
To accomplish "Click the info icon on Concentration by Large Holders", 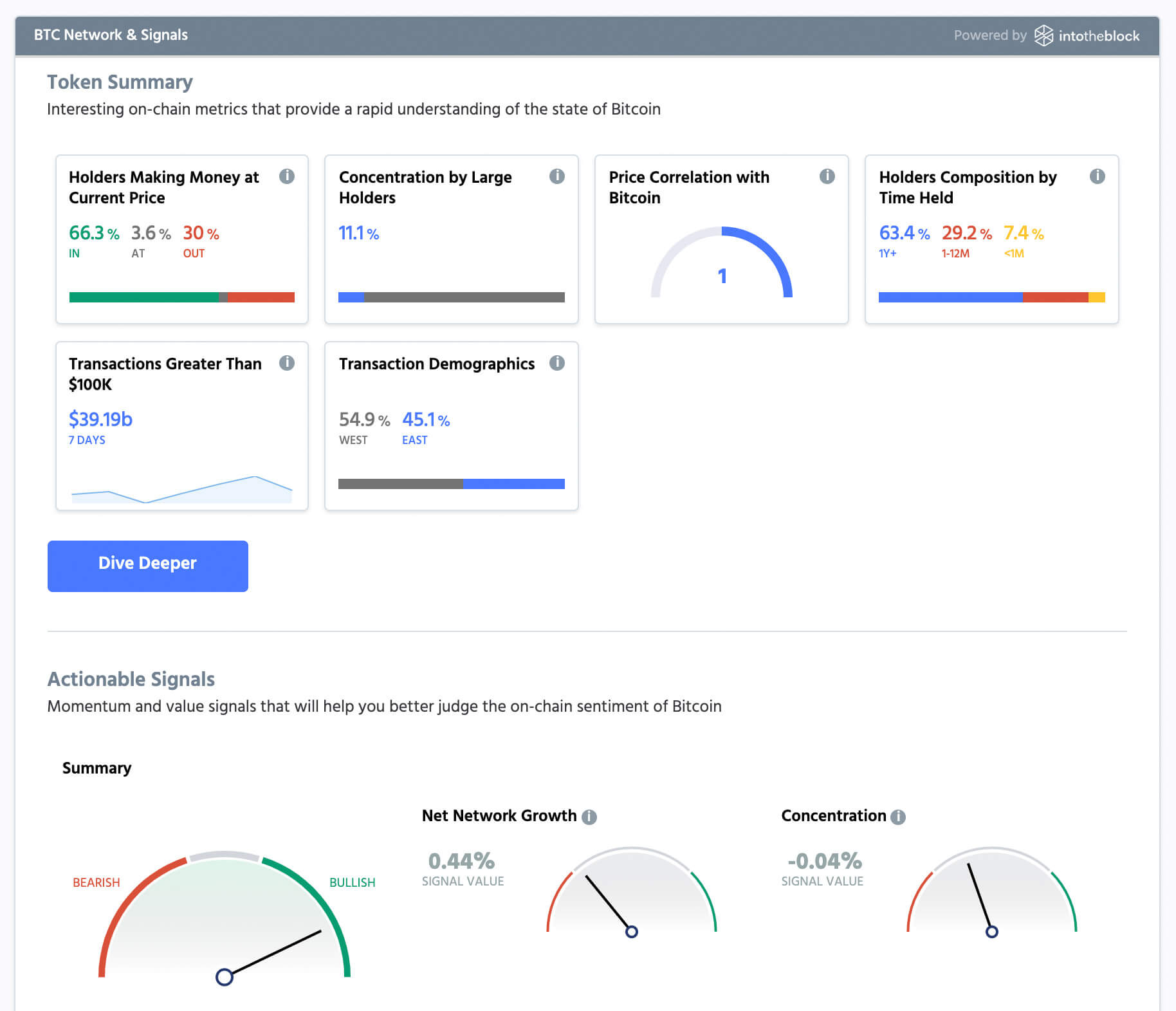I will tap(557, 176).
